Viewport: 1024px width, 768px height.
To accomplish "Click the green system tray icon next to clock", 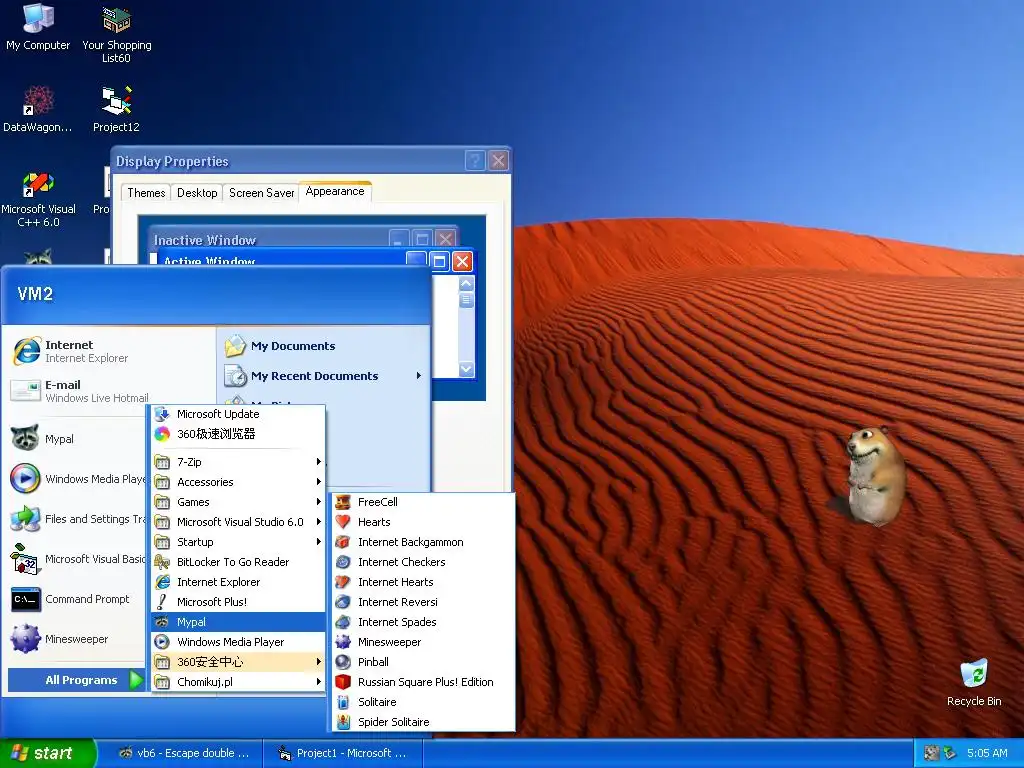I will (x=950, y=753).
